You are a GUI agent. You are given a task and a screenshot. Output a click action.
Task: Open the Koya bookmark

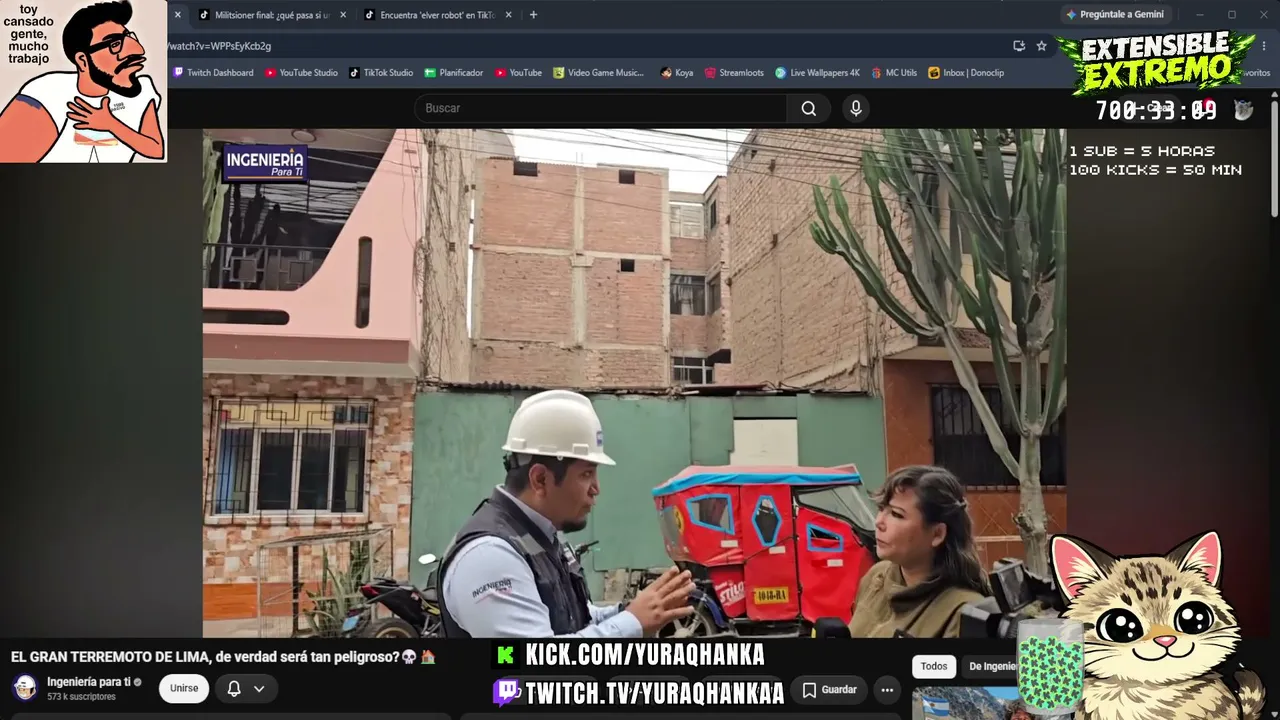click(677, 73)
